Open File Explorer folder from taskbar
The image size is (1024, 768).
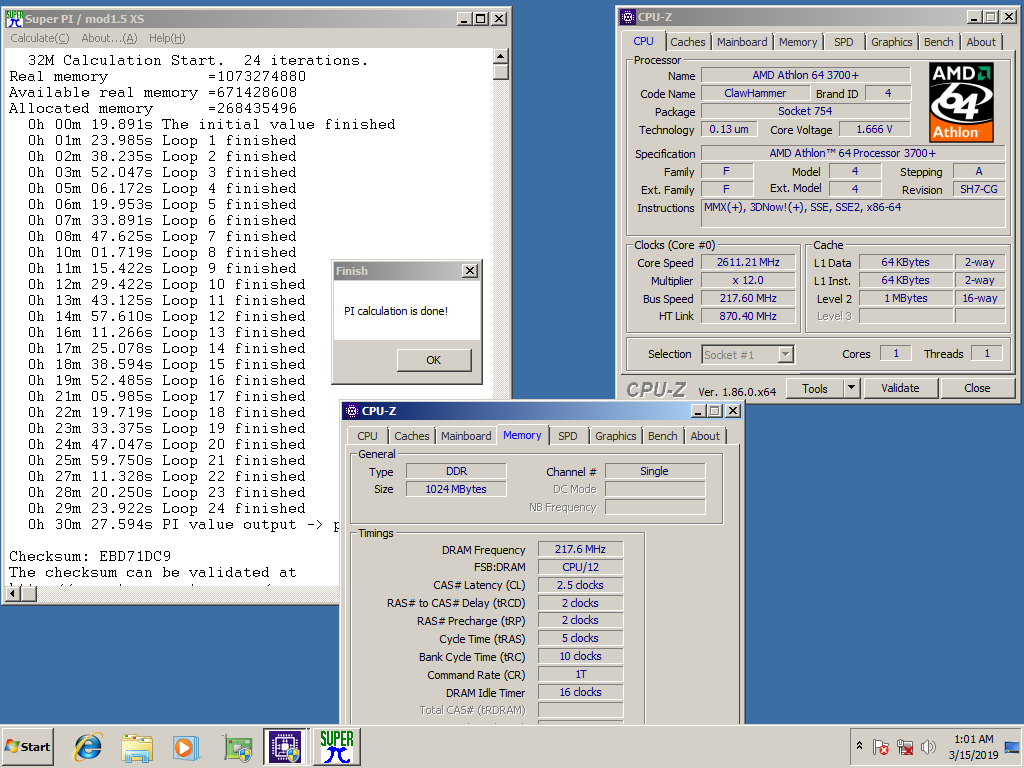click(136, 747)
